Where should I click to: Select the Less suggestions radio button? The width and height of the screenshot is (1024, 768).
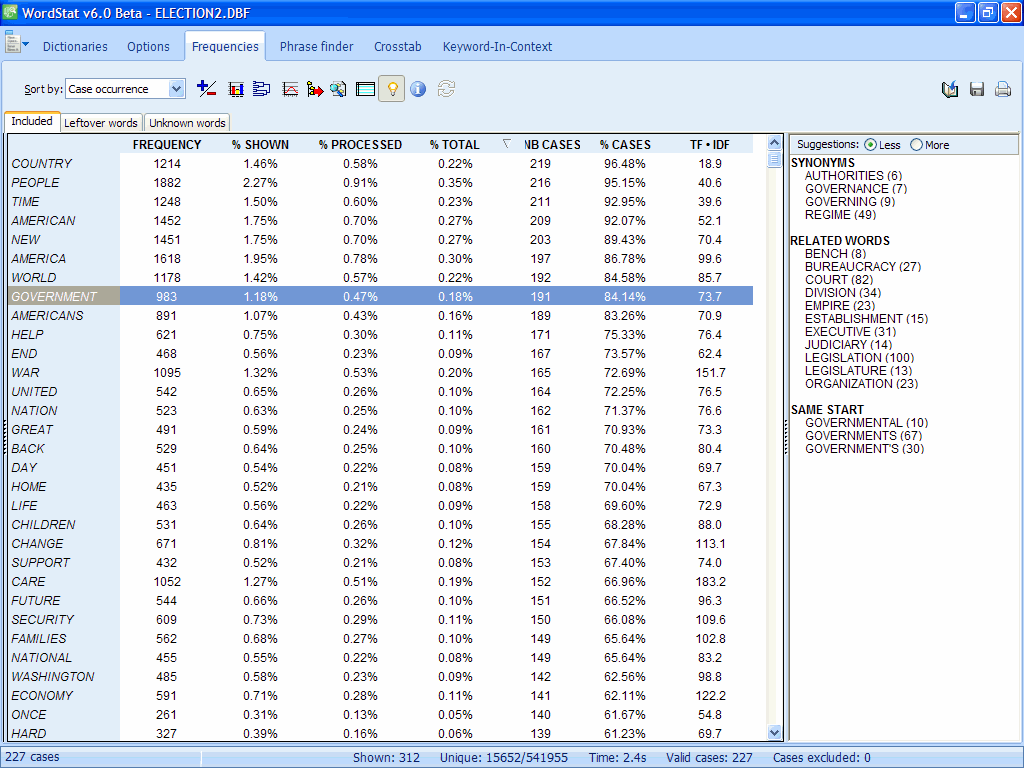(870, 145)
